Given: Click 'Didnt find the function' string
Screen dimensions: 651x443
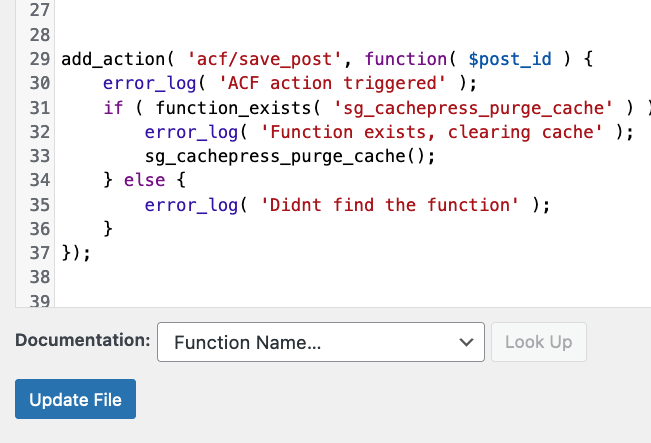Looking at the screenshot, I should click(389, 205).
